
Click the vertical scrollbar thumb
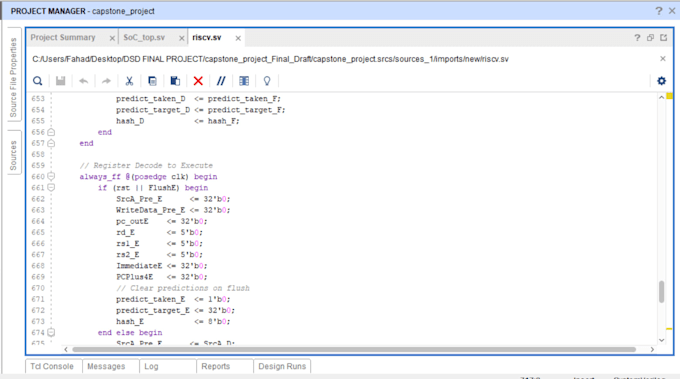tap(661, 292)
